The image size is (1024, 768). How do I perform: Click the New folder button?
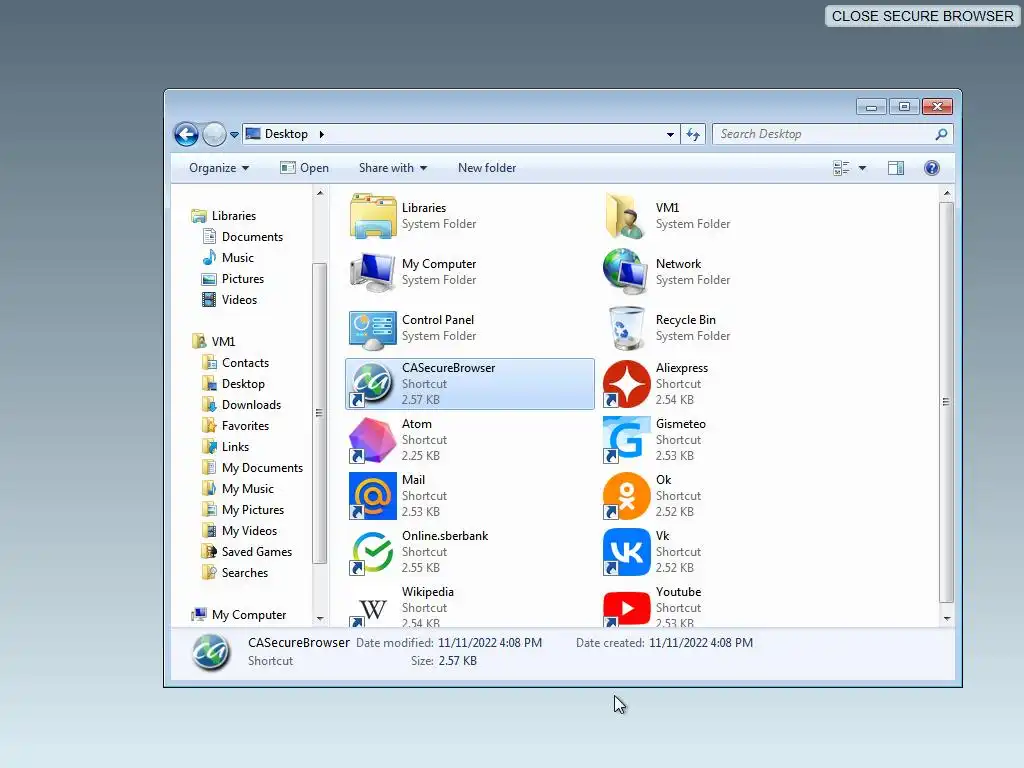487,168
